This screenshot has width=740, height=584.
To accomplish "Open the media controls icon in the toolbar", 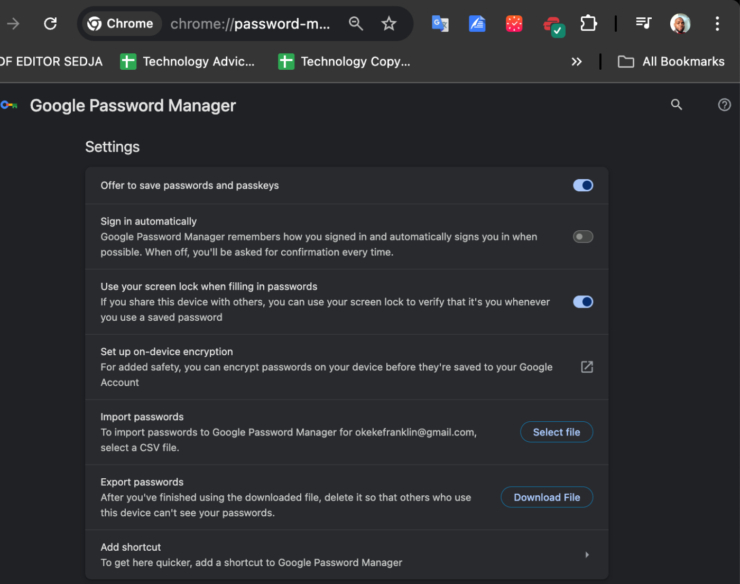I will pos(644,23).
